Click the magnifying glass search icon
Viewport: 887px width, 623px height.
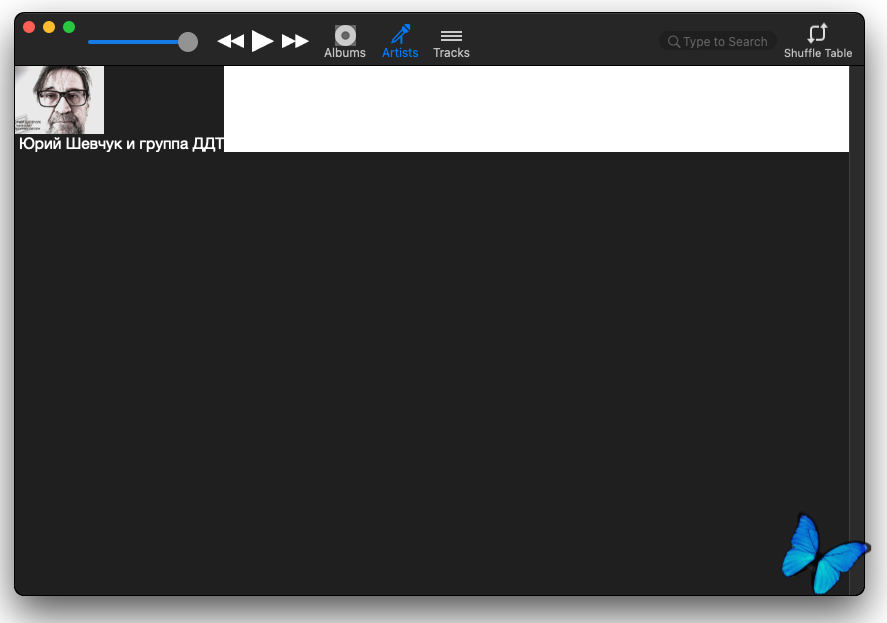click(x=674, y=42)
